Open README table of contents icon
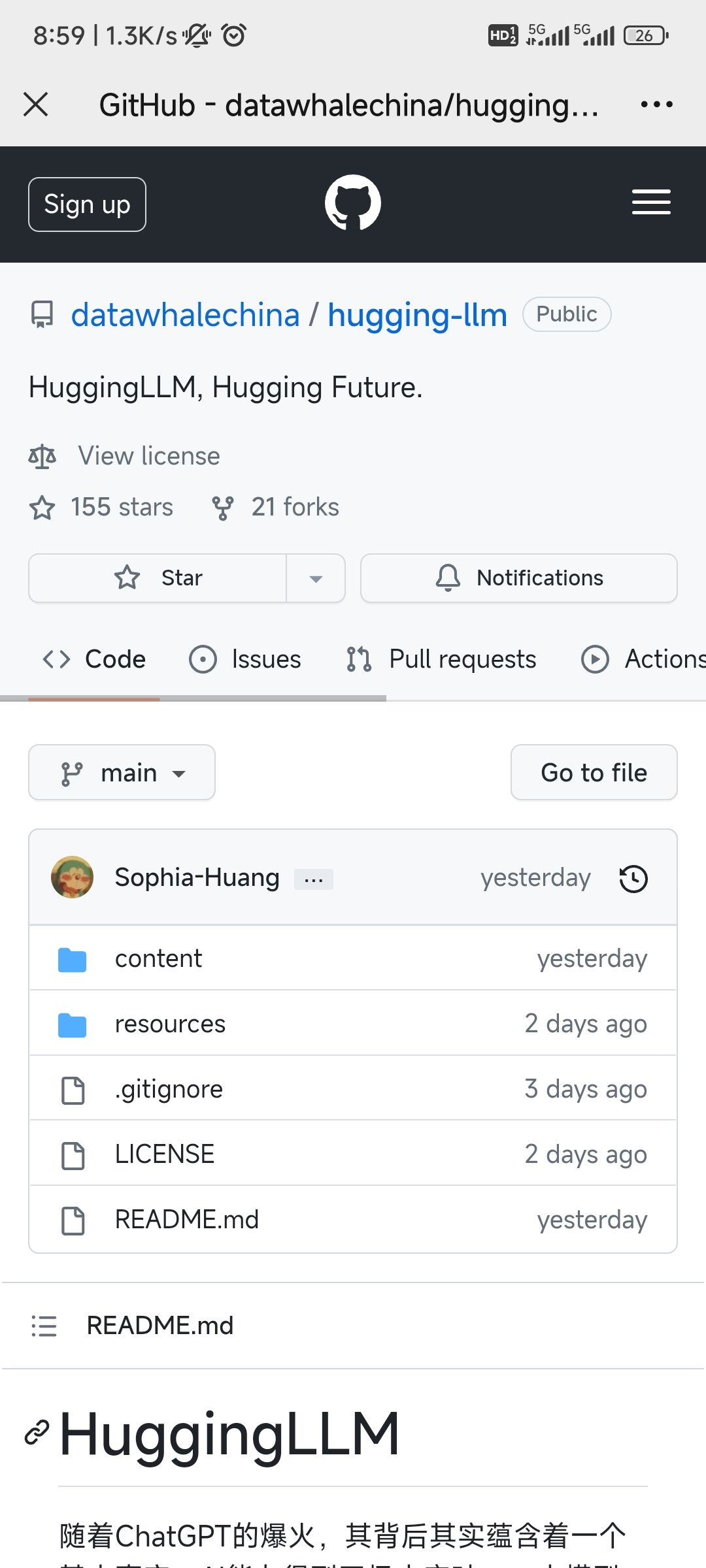The height and width of the screenshot is (1568, 706). click(44, 1326)
